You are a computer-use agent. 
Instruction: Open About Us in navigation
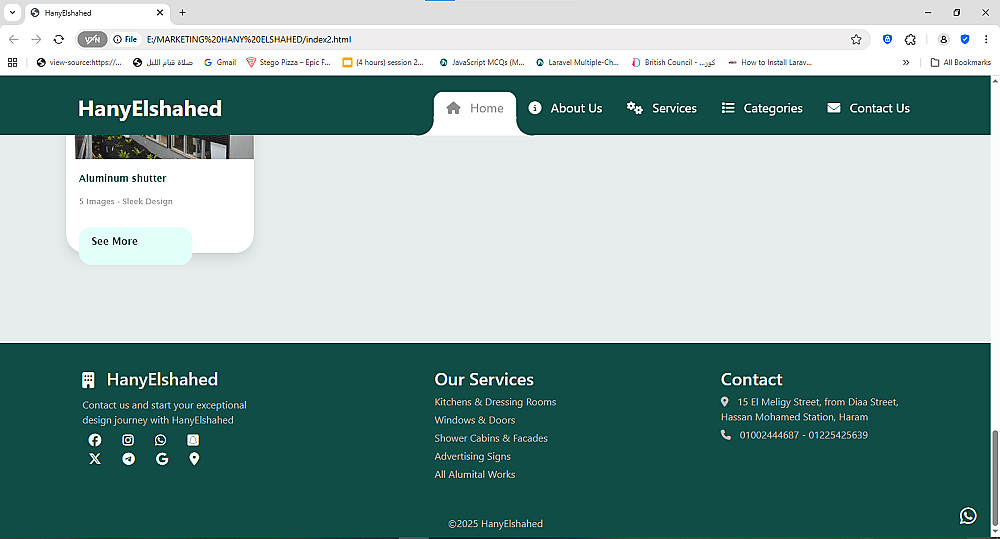(x=565, y=108)
